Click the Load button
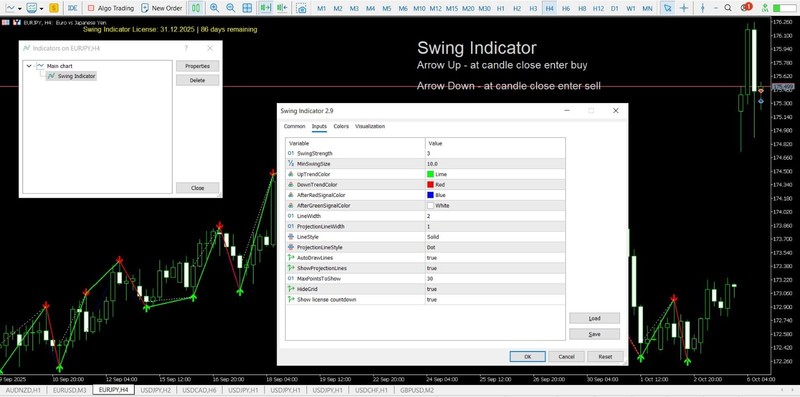 coord(594,318)
